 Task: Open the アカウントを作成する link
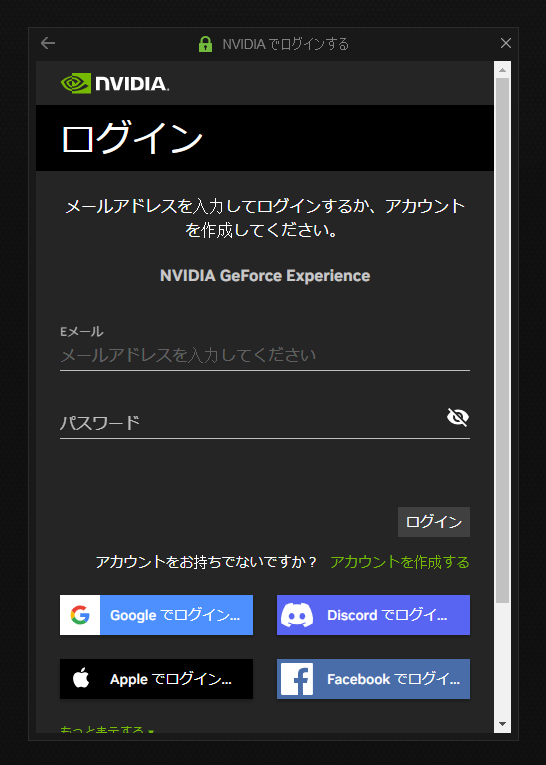pyautogui.click(x=400, y=562)
